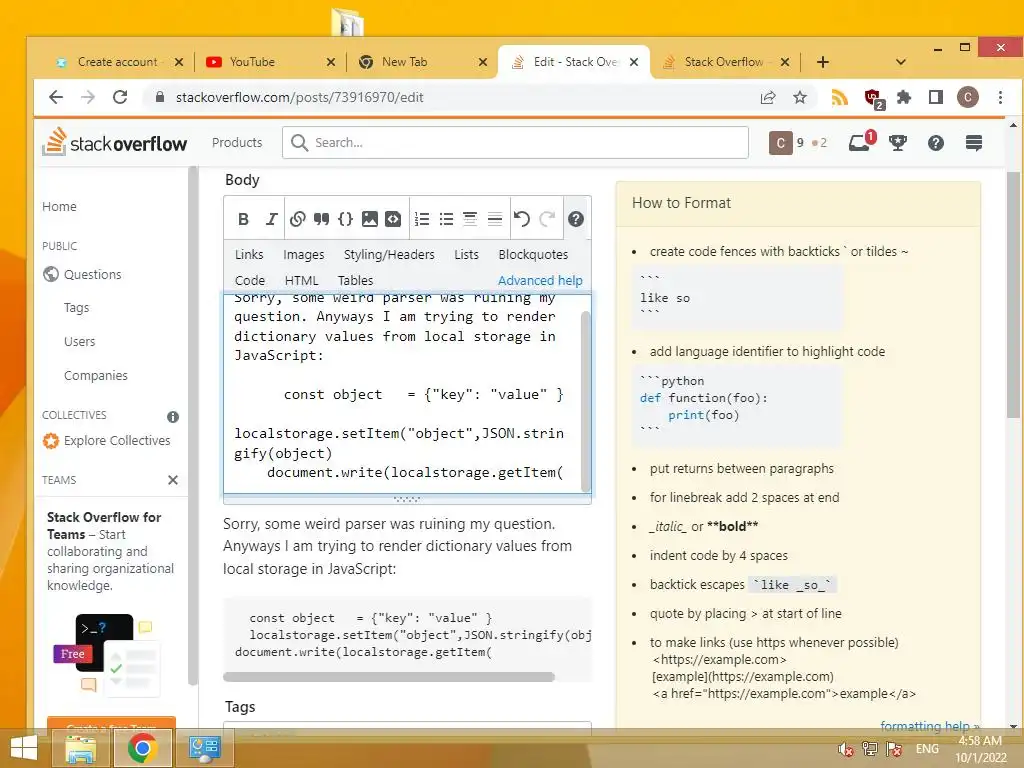Insert code snippet using the snippet icon
This screenshot has height=768, width=1024.
pos(393,219)
